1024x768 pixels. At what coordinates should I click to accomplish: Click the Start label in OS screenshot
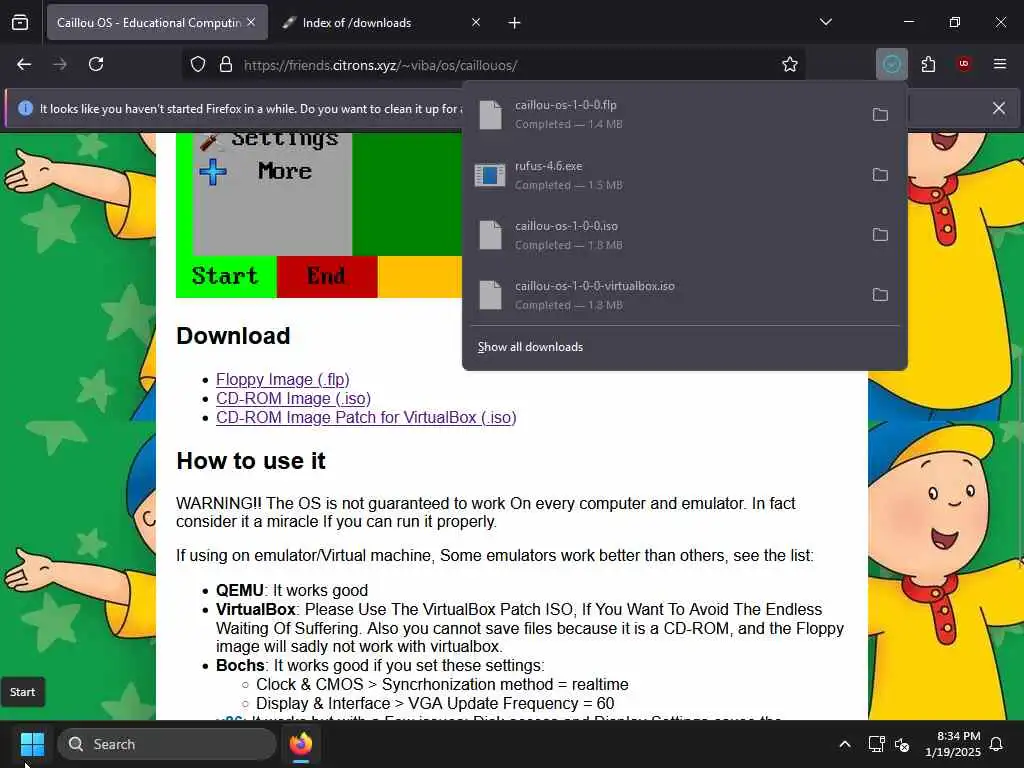point(225,276)
